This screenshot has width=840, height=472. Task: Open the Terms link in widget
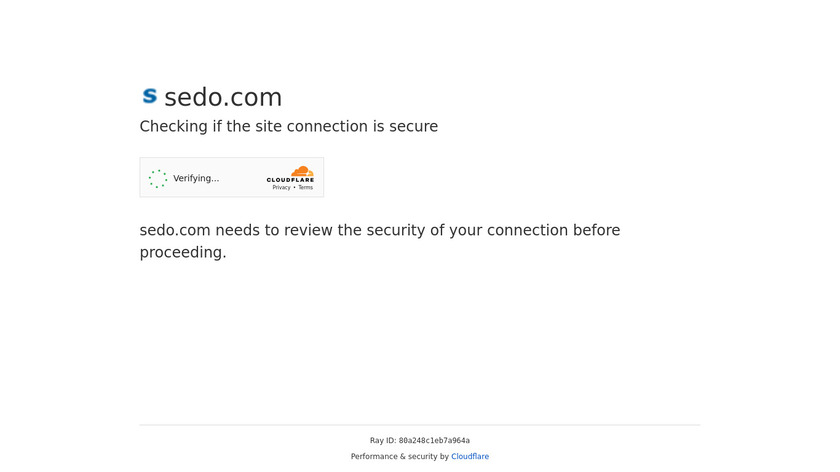click(305, 188)
